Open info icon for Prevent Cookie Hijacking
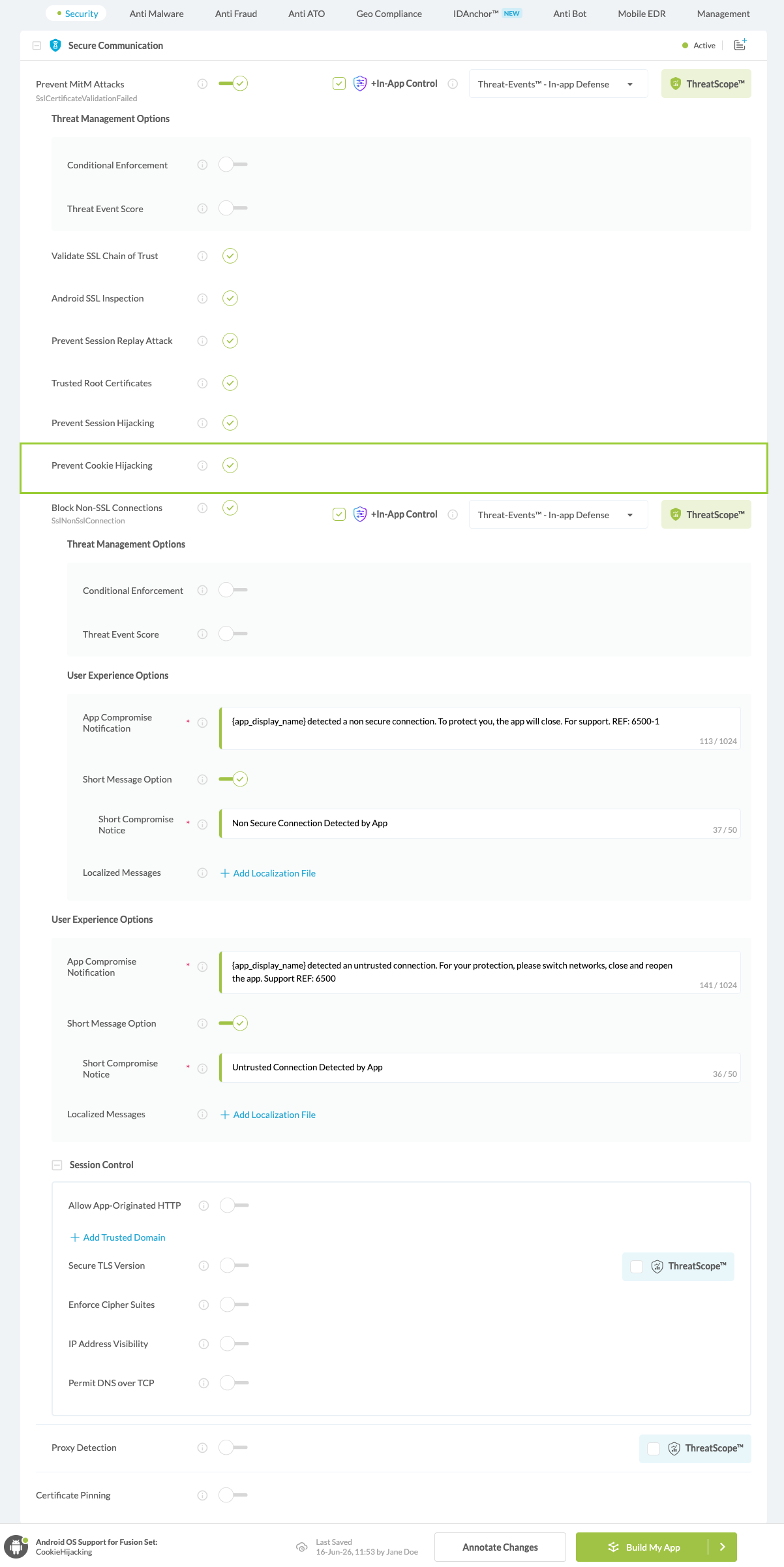This screenshot has height=1567, width=784. [x=202, y=465]
